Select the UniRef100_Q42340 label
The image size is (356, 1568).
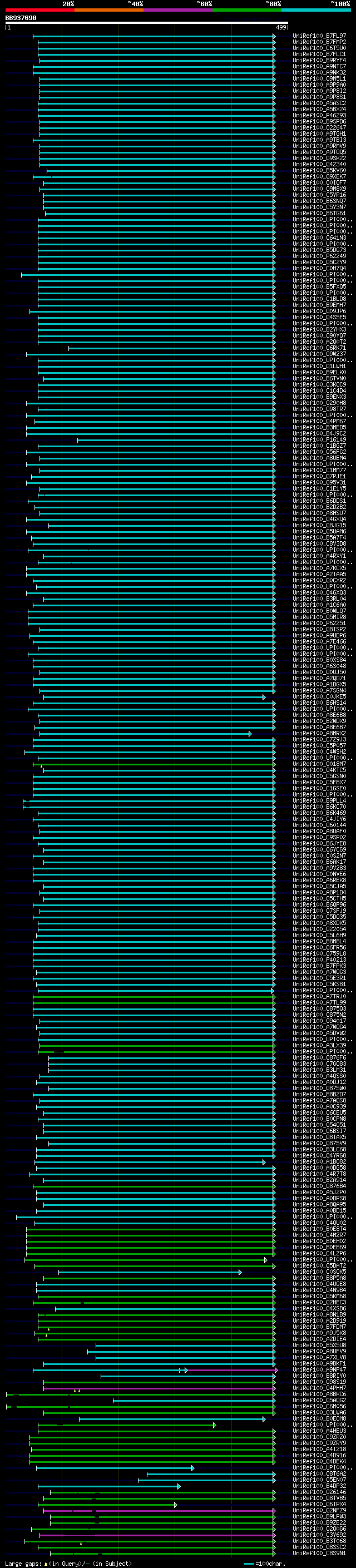[x=319, y=164]
